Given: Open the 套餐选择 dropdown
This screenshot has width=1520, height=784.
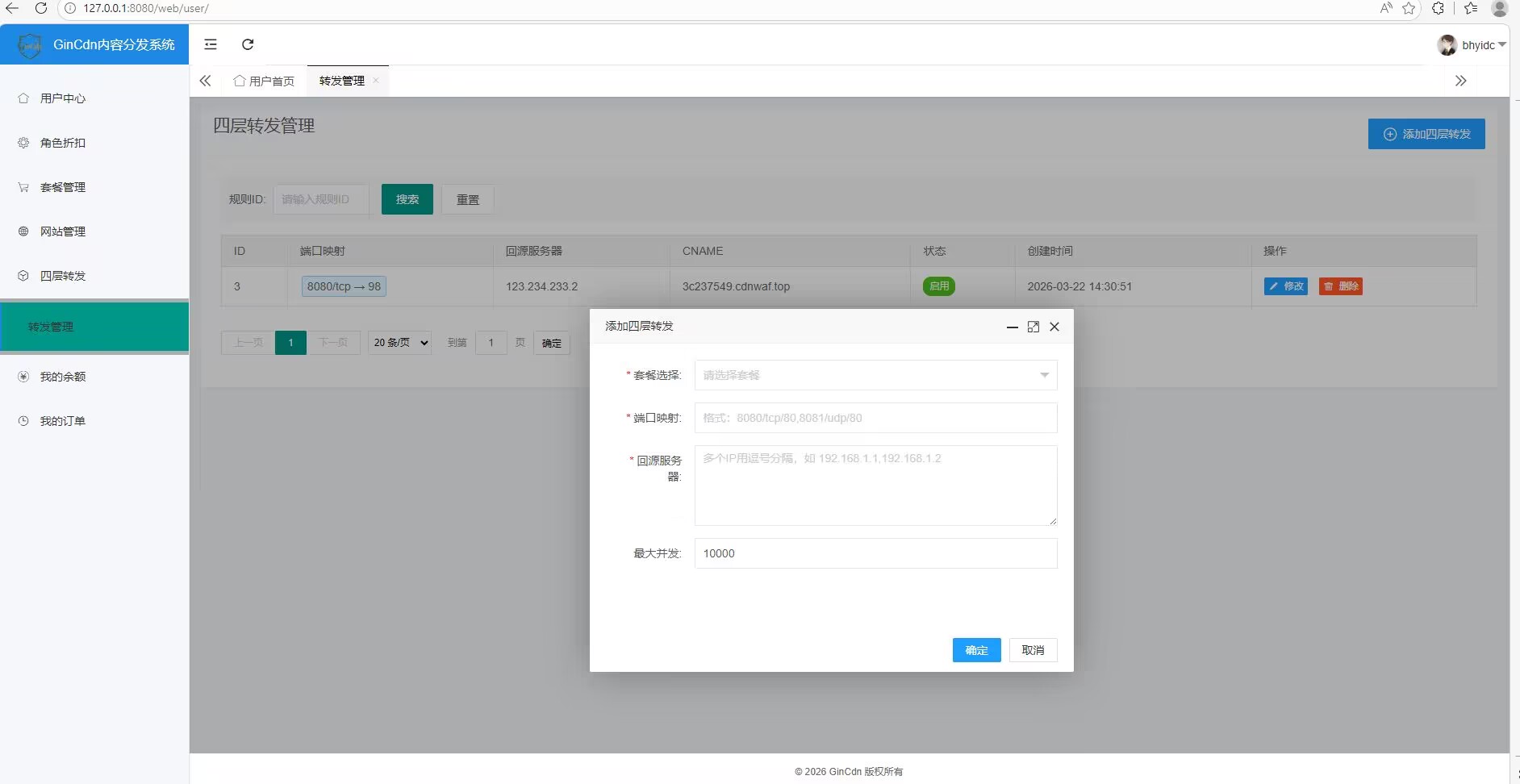Looking at the screenshot, I should tap(875, 375).
